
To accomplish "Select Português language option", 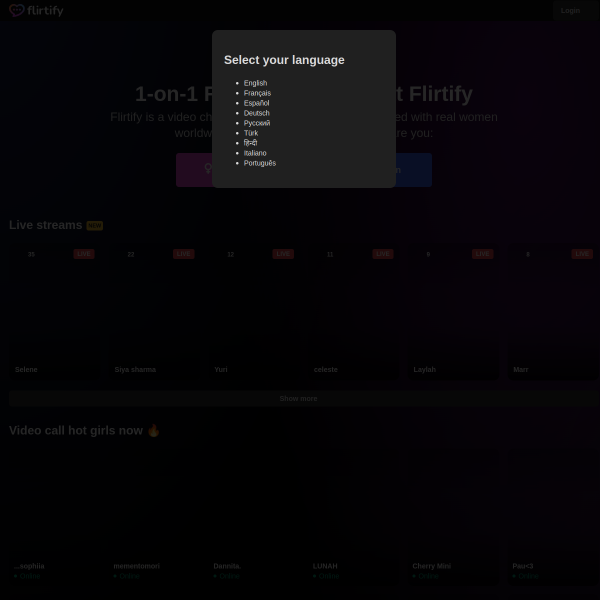I will point(259,163).
